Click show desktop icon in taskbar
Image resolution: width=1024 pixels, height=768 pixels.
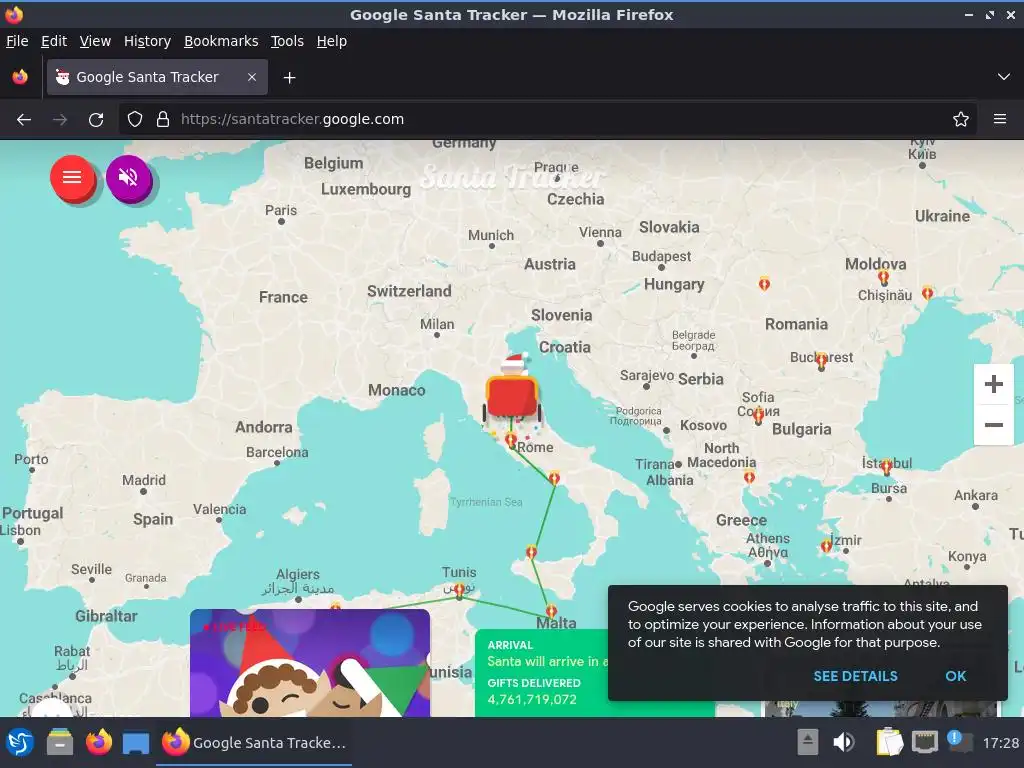(x=136, y=743)
